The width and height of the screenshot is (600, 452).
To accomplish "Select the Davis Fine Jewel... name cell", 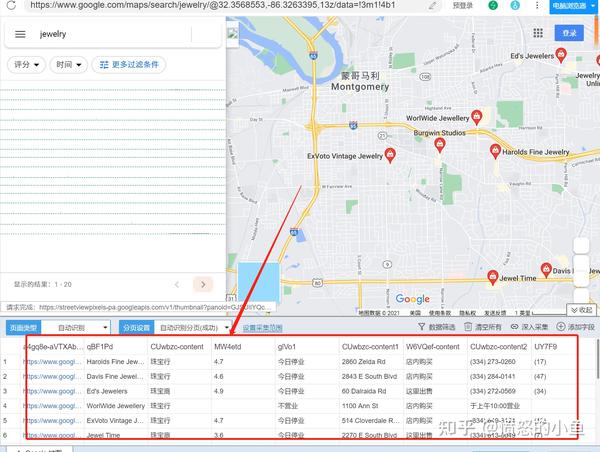I will [115, 377].
